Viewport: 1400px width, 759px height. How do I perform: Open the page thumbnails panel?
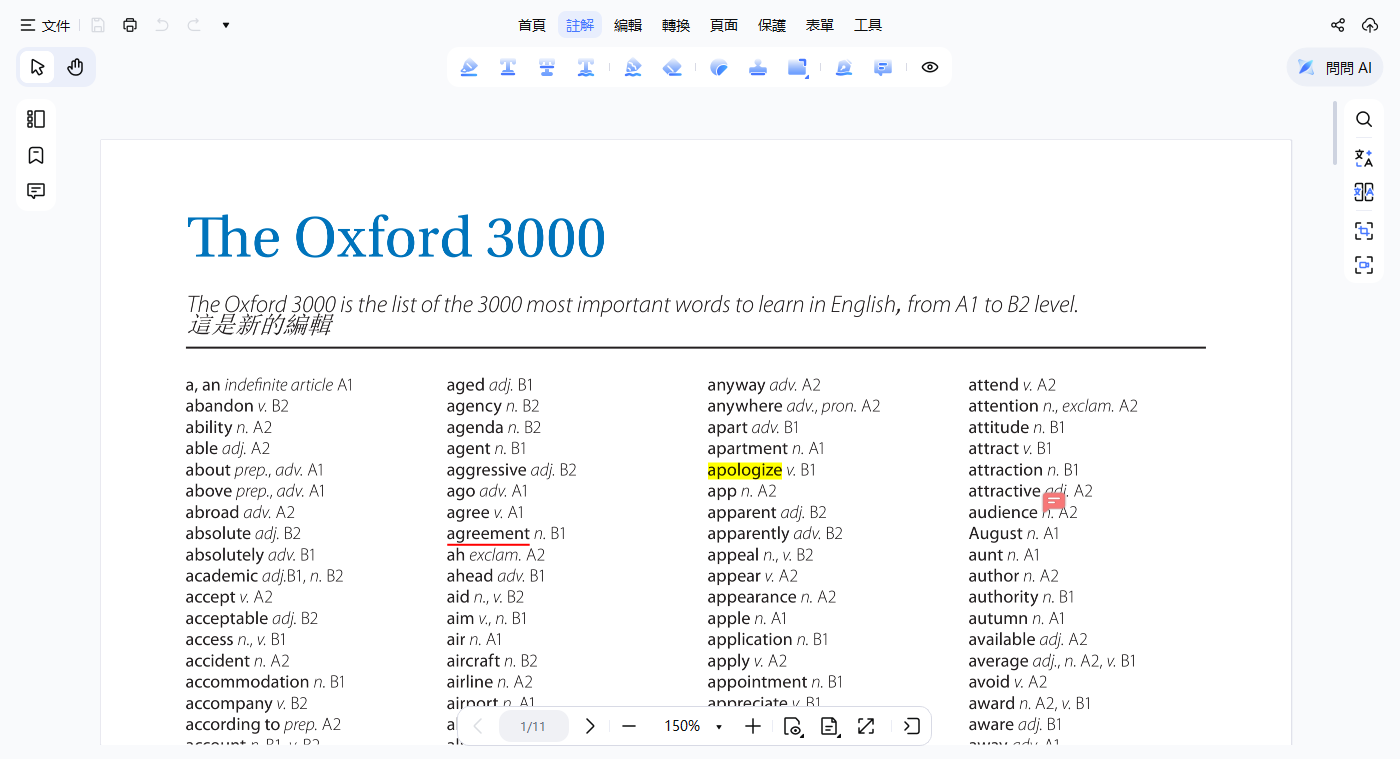pos(36,119)
